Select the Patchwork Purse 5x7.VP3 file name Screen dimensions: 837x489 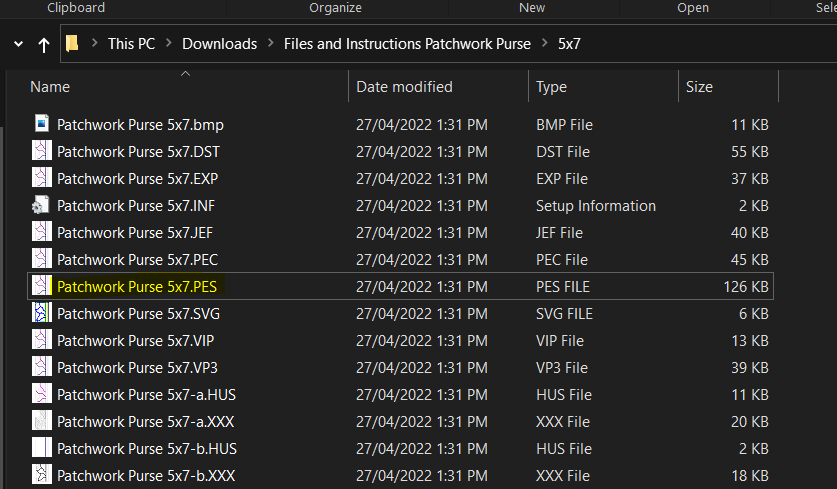point(136,367)
